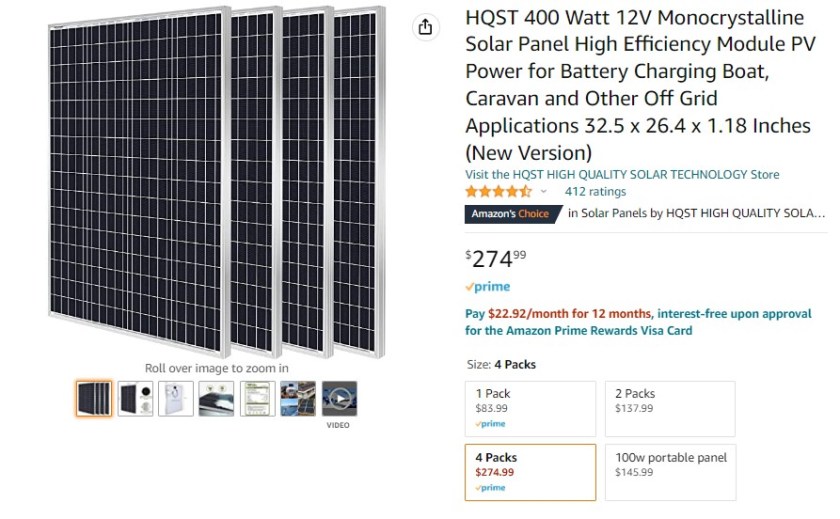This screenshot has height=519, width=840.
Task: Open the 412 ratings link
Action: tap(595, 191)
